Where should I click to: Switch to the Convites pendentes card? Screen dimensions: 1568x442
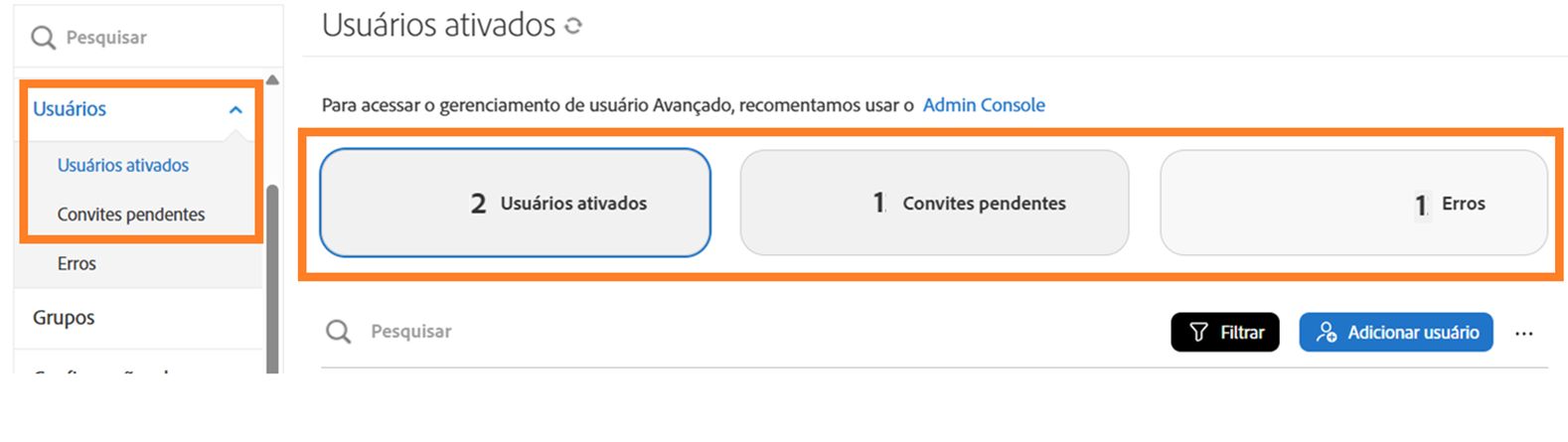(x=934, y=203)
